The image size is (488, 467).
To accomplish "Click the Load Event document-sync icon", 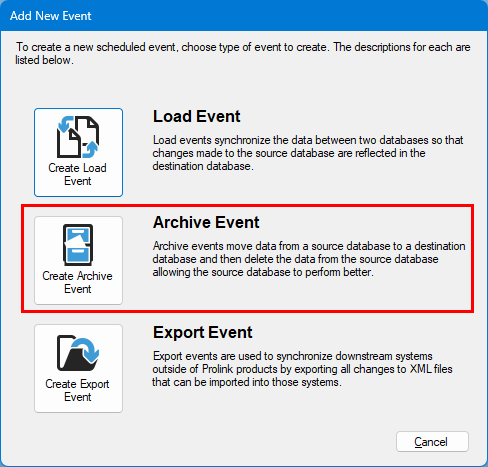I will coord(78,137).
